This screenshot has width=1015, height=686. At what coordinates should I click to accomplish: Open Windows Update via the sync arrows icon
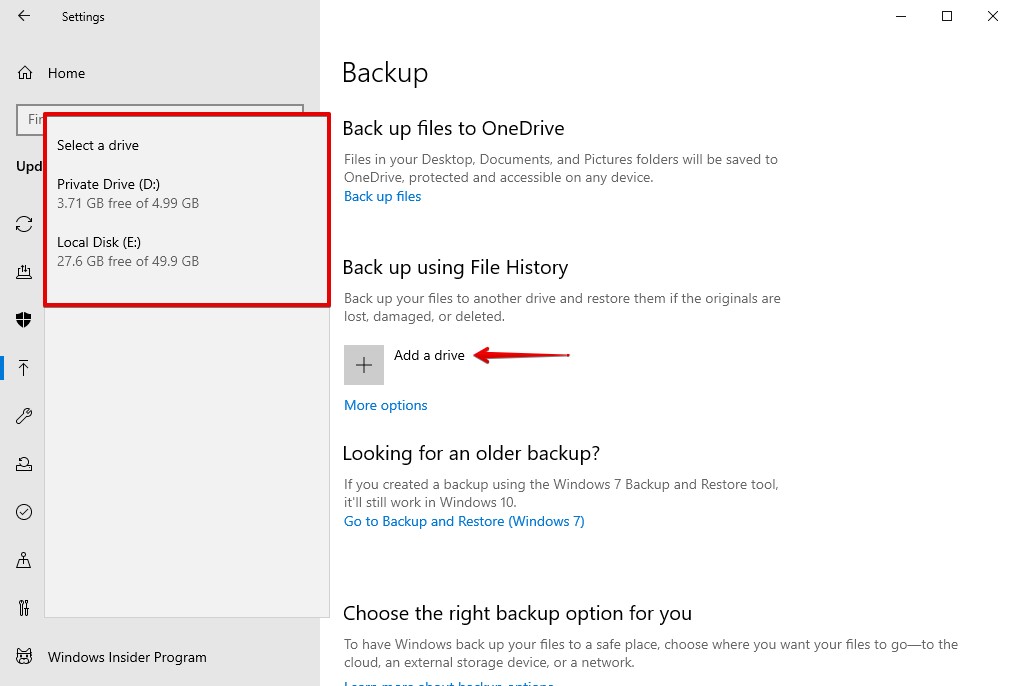point(24,224)
